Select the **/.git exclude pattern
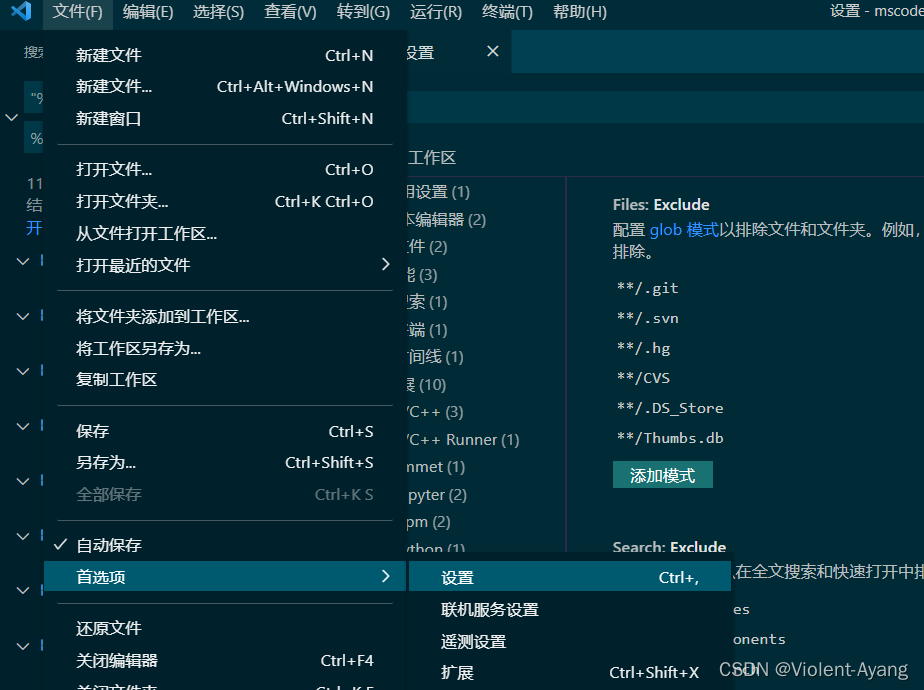 tap(647, 288)
